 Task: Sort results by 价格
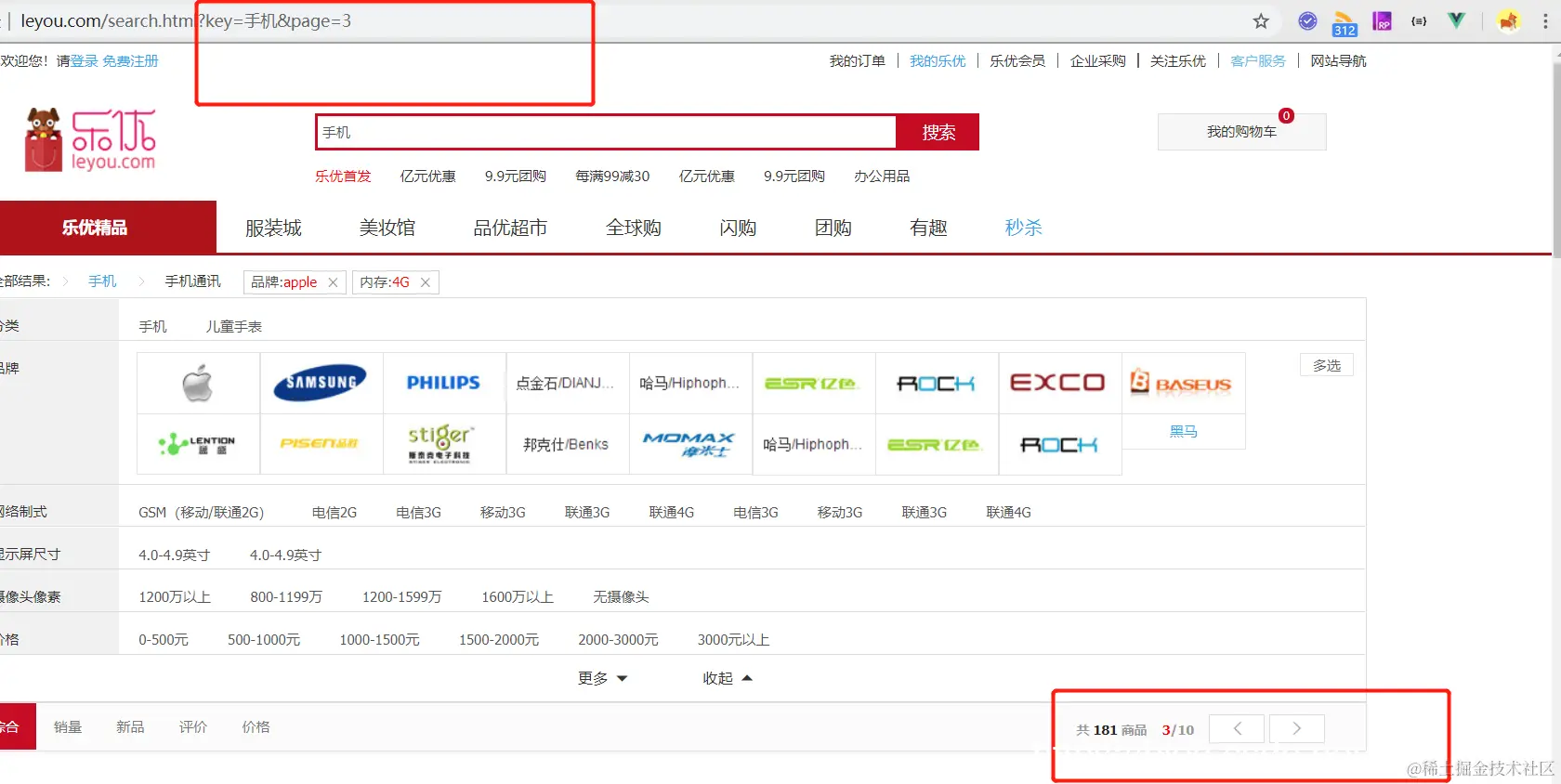click(256, 727)
